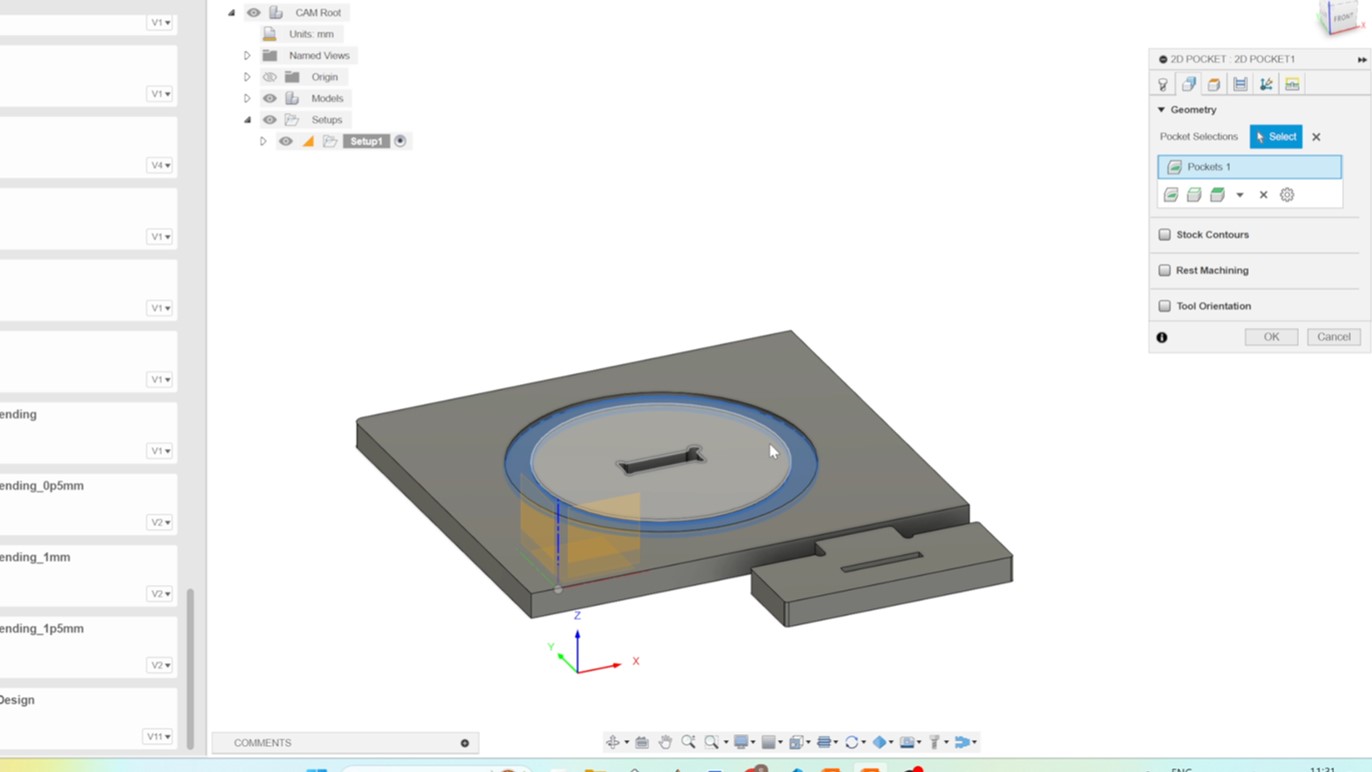
Task: Collapse the Geometry section
Action: tap(1162, 110)
